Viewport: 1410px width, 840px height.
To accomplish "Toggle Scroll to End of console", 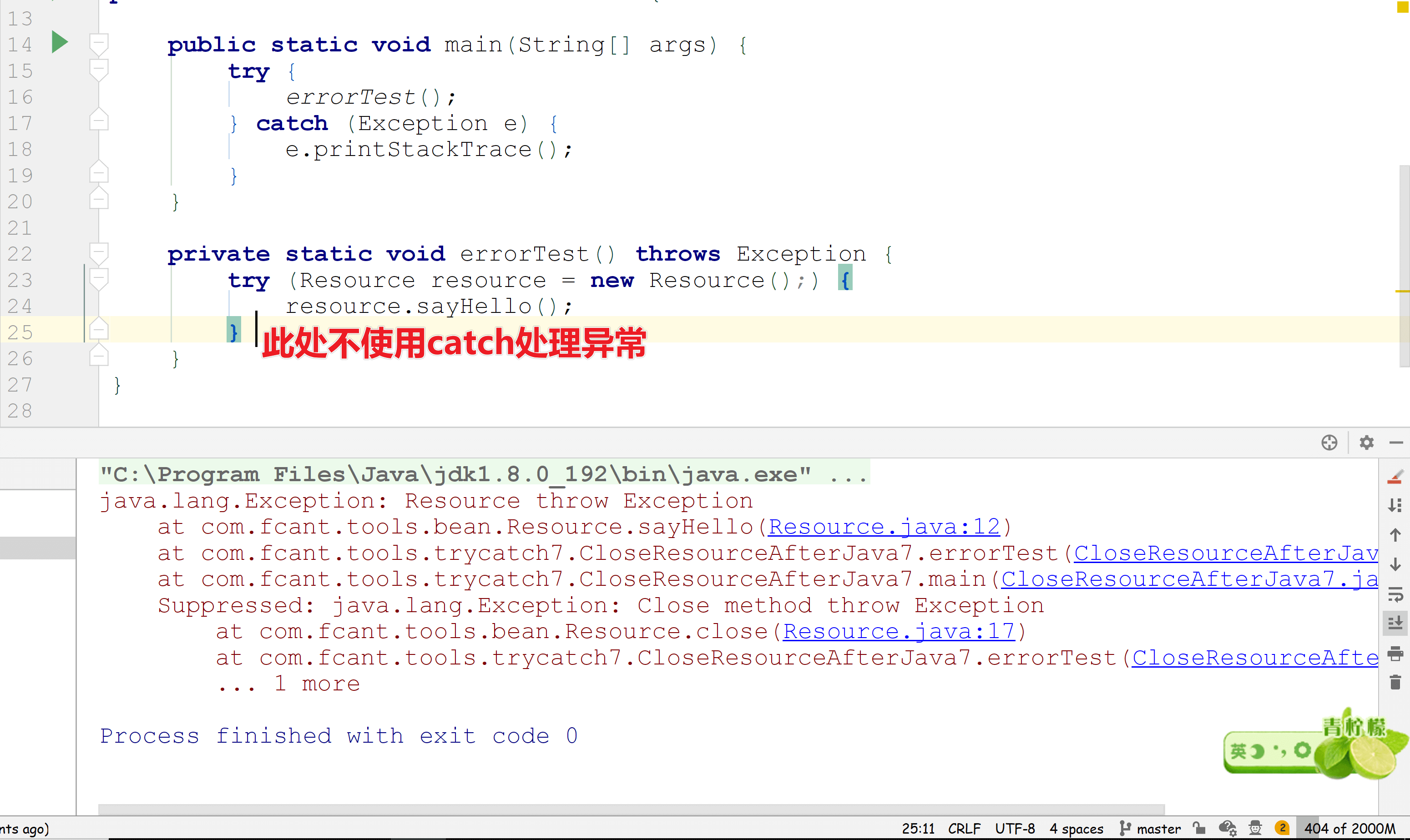I will tap(1395, 623).
